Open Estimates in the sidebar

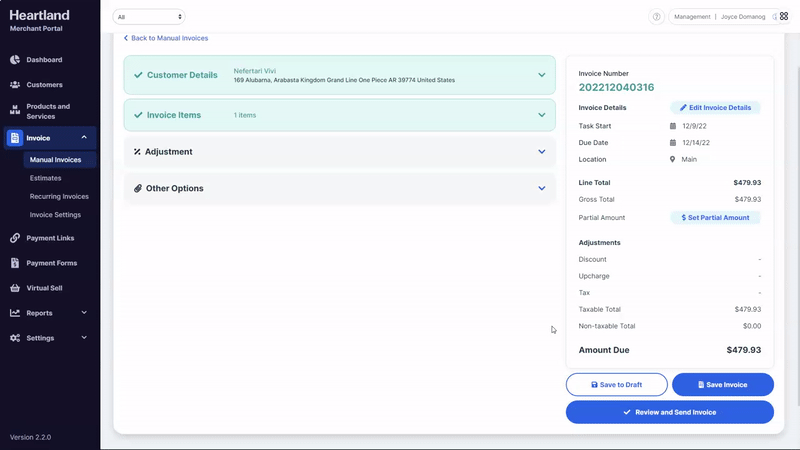[x=45, y=178]
